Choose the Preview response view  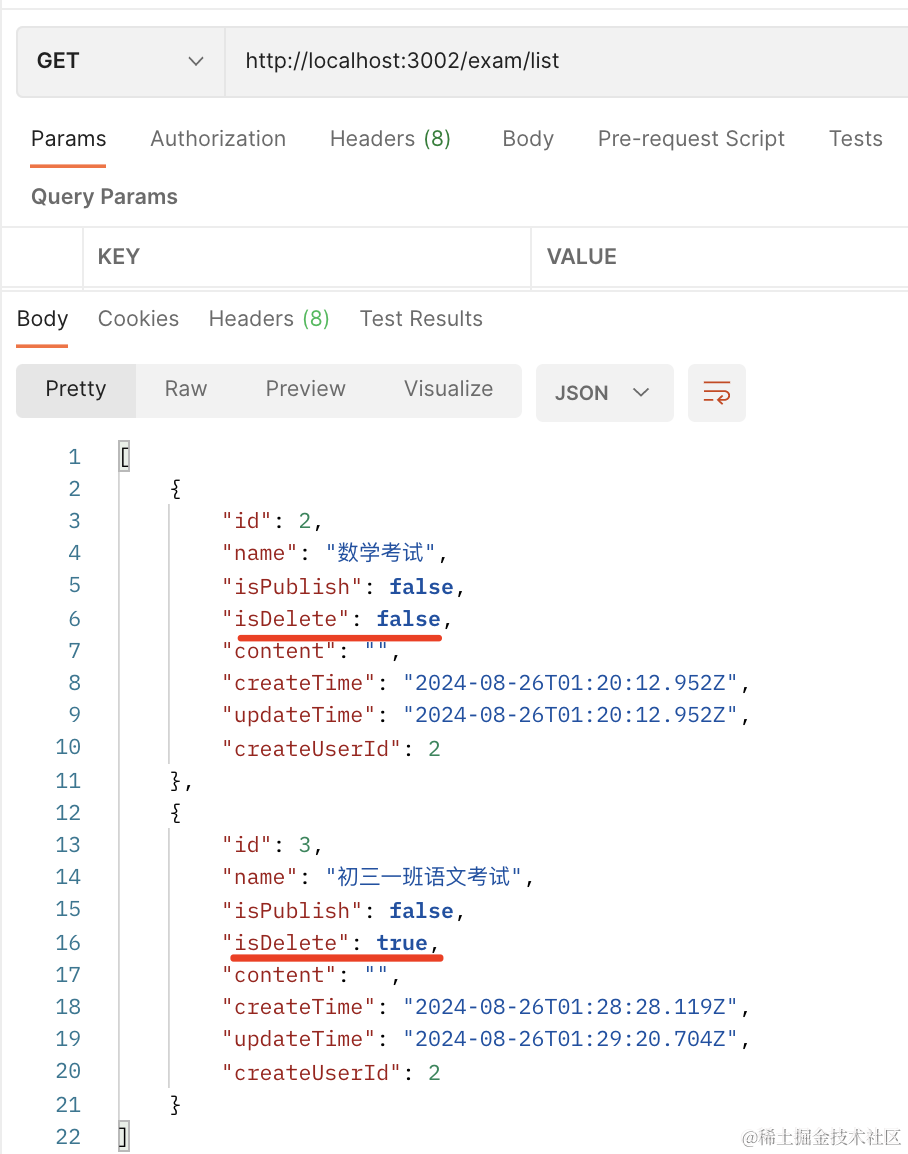[x=305, y=389]
